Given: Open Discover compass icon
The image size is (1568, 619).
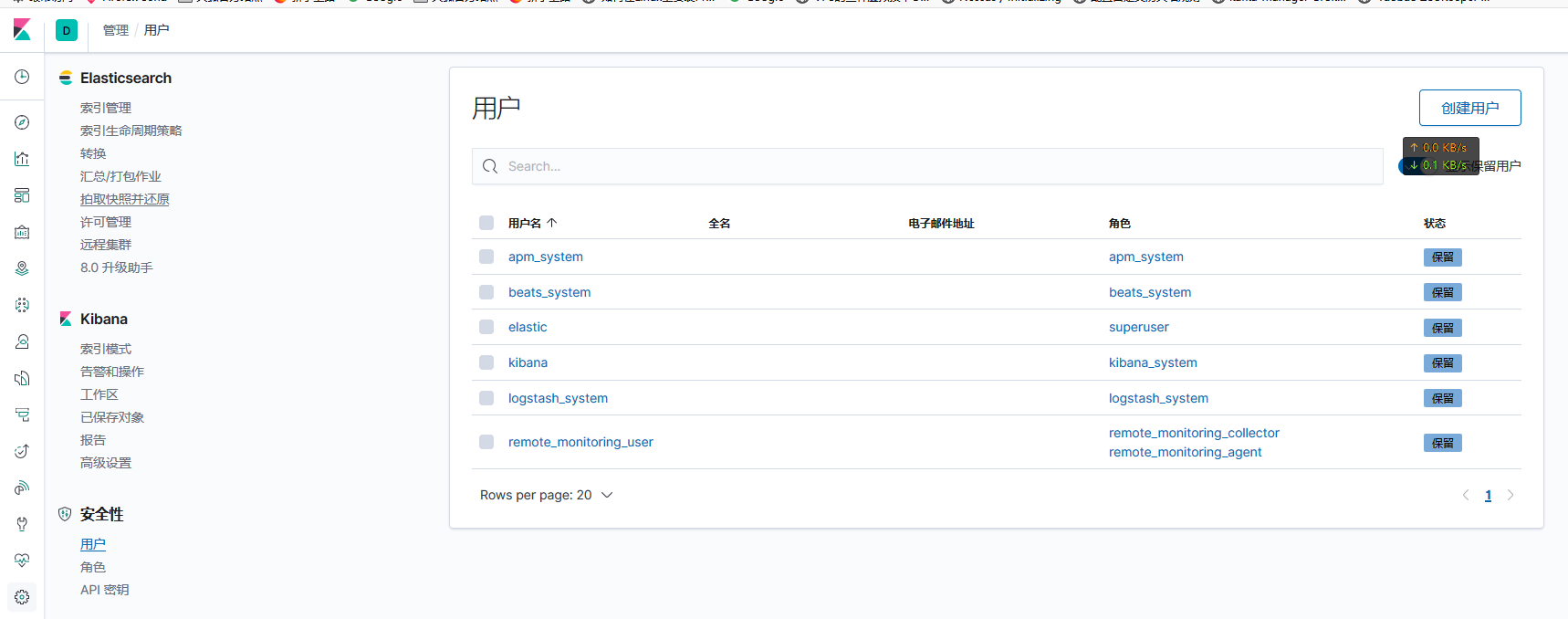Looking at the screenshot, I should [22, 122].
